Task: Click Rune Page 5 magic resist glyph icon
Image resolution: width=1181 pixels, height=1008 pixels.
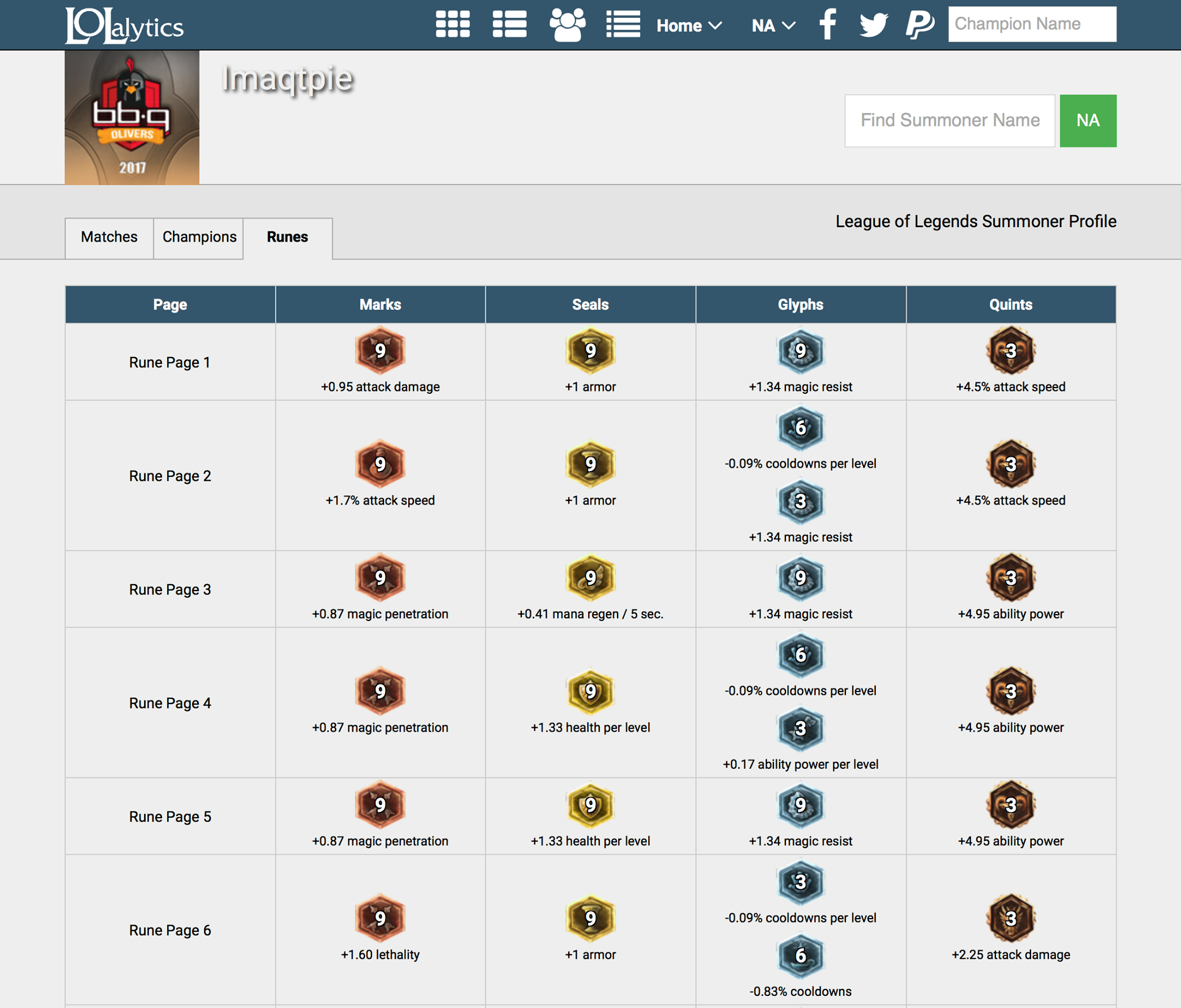Action: click(800, 804)
